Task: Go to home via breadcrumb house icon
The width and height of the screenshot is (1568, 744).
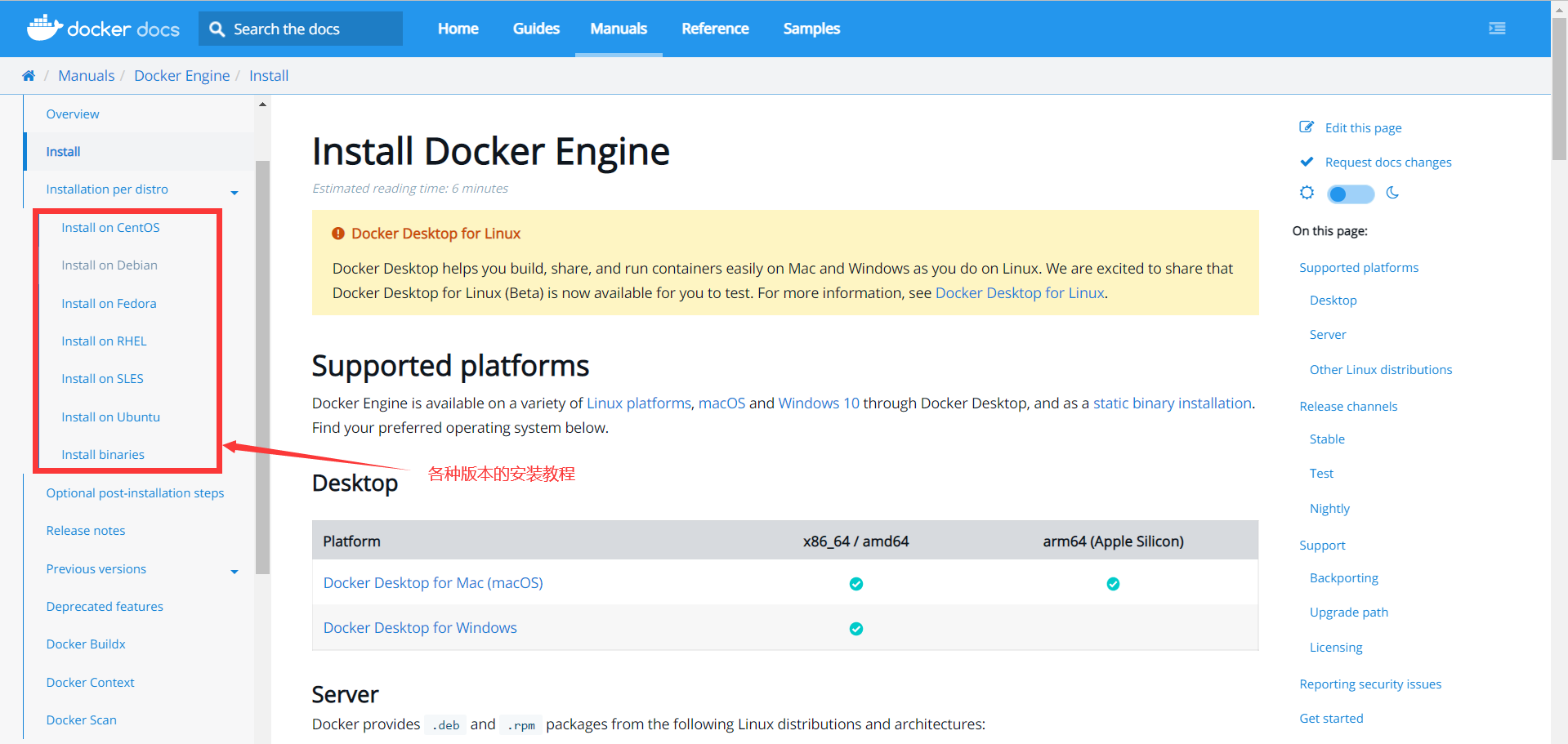Action: (x=29, y=76)
